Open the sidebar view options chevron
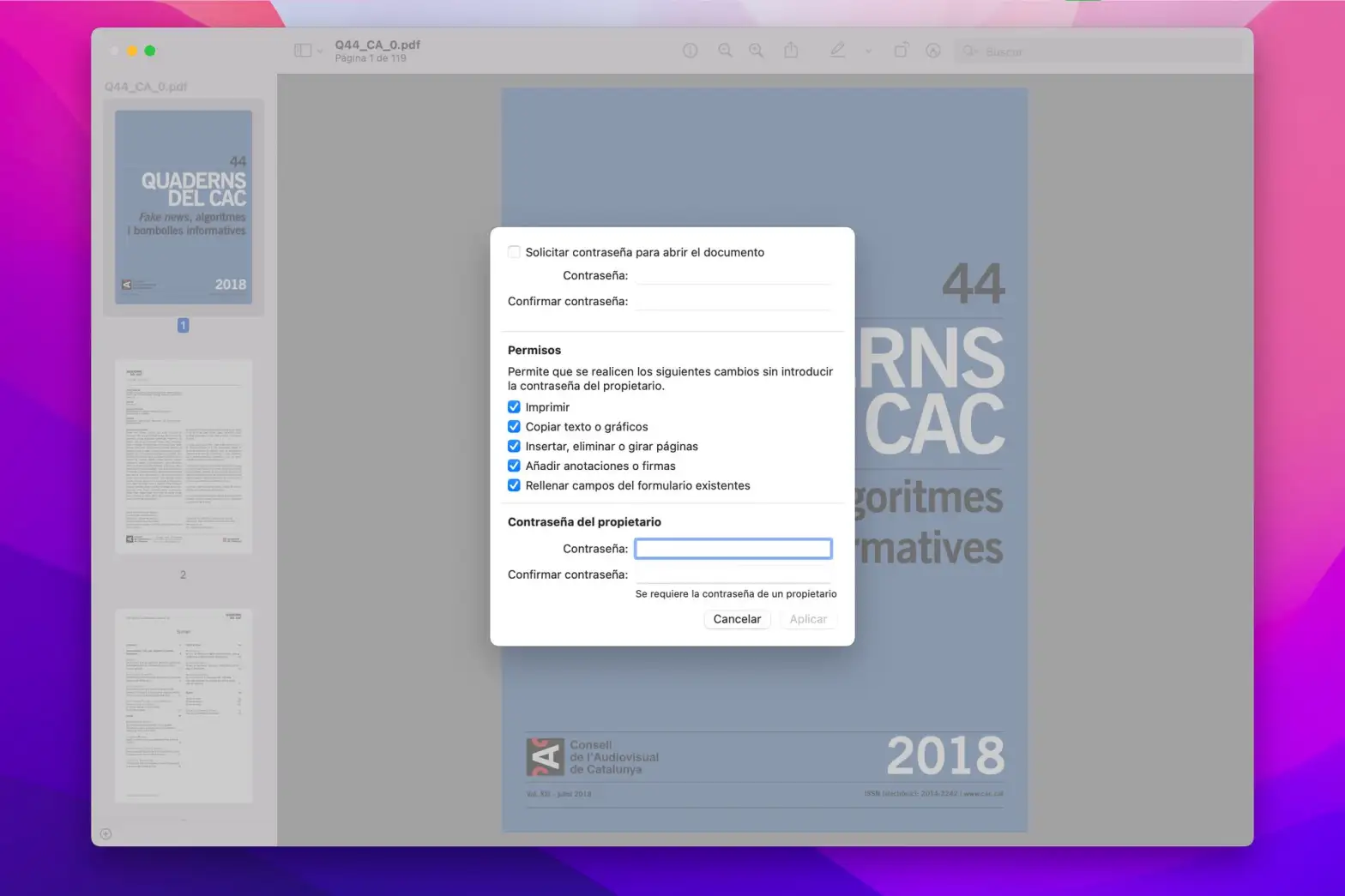Screen dimensions: 1345x896 coord(320,51)
